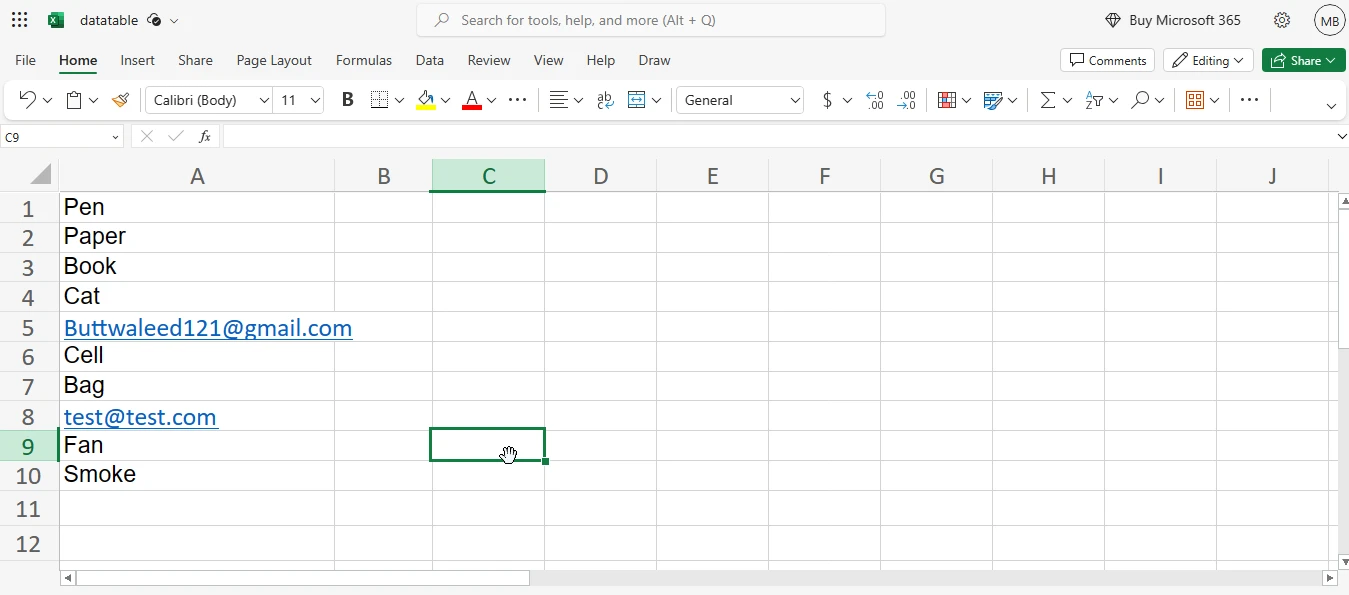Click the Increase Decimal icon

coord(874,100)
